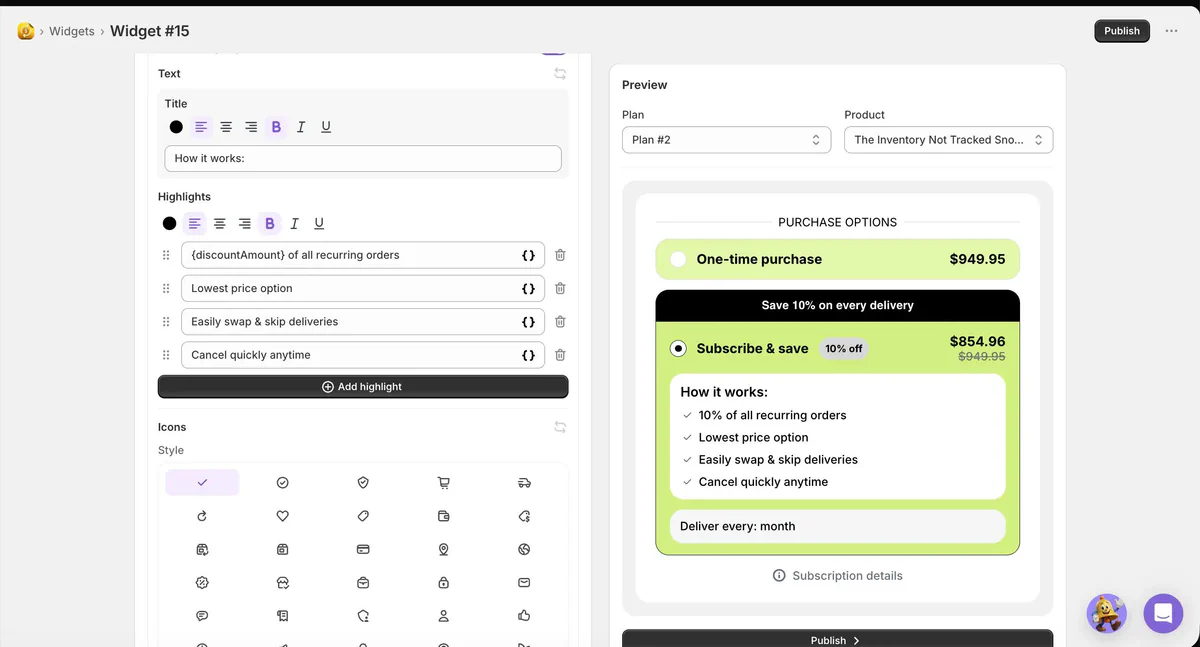This screenshot has height=647, width=1200.
Task: Select the Subscribe & save radio option
Action: pos(678,348)
